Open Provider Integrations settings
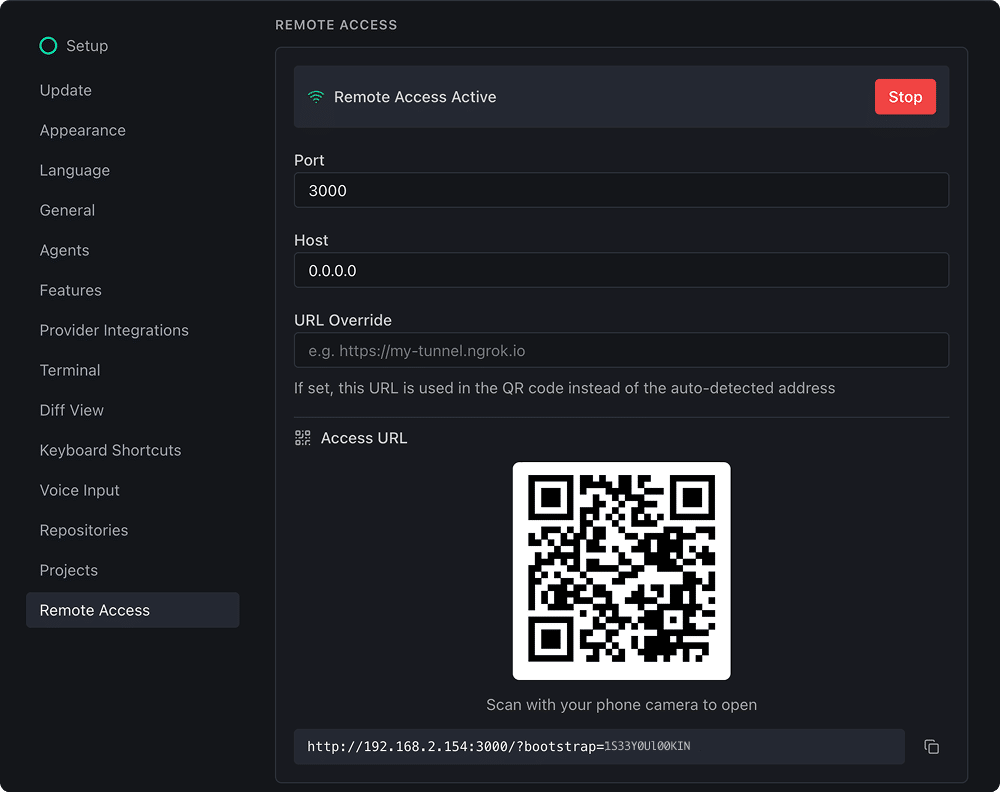 [x=114, y=330]
